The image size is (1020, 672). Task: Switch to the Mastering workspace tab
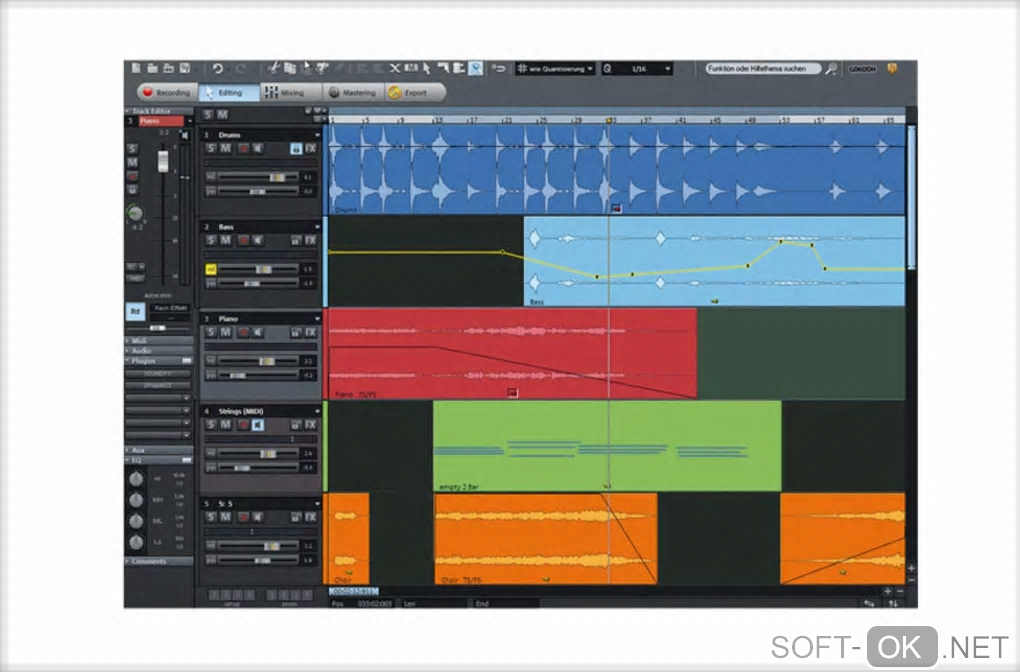pos(353,92)
